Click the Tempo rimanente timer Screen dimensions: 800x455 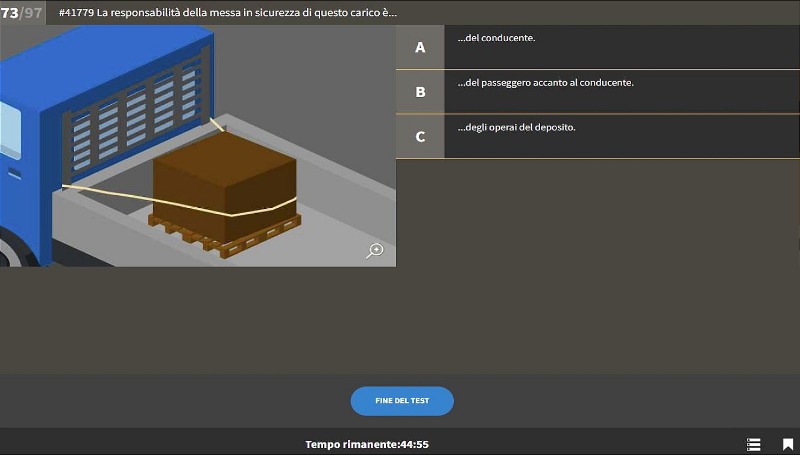point(367,444)
